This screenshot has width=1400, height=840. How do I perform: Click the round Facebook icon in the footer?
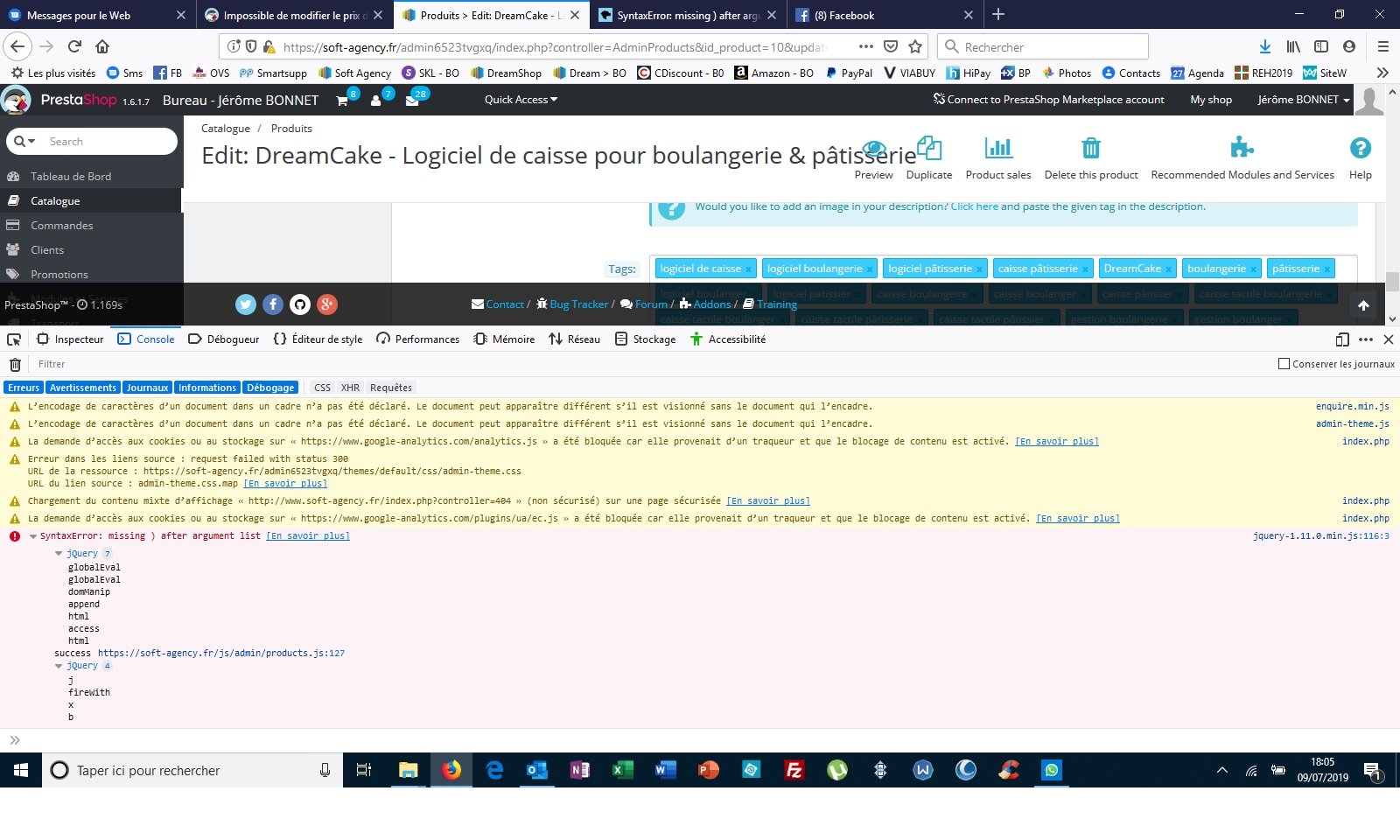(273, 304)
